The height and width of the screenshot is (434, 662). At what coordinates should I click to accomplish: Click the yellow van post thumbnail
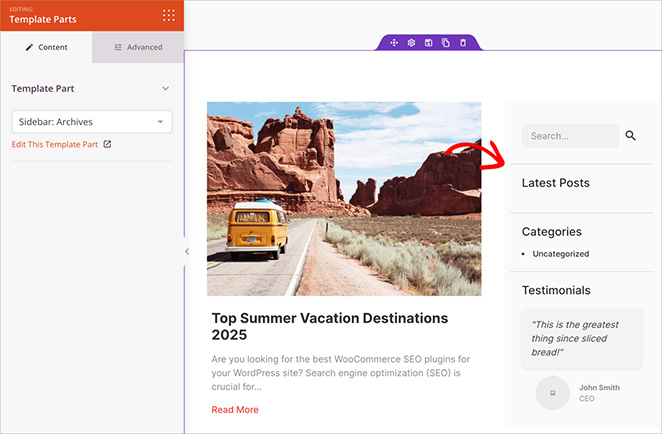point(344,198)
